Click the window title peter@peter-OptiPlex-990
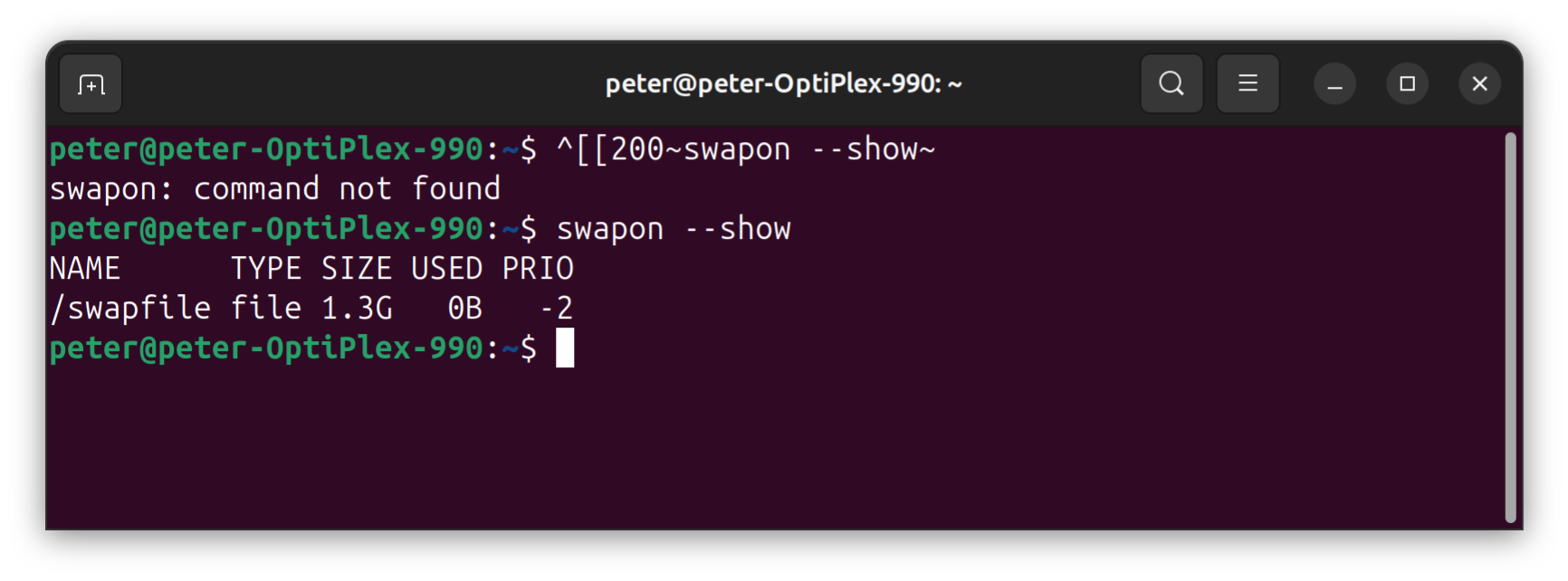This screenshot has width=1568, height=581. tap(783, 84)
